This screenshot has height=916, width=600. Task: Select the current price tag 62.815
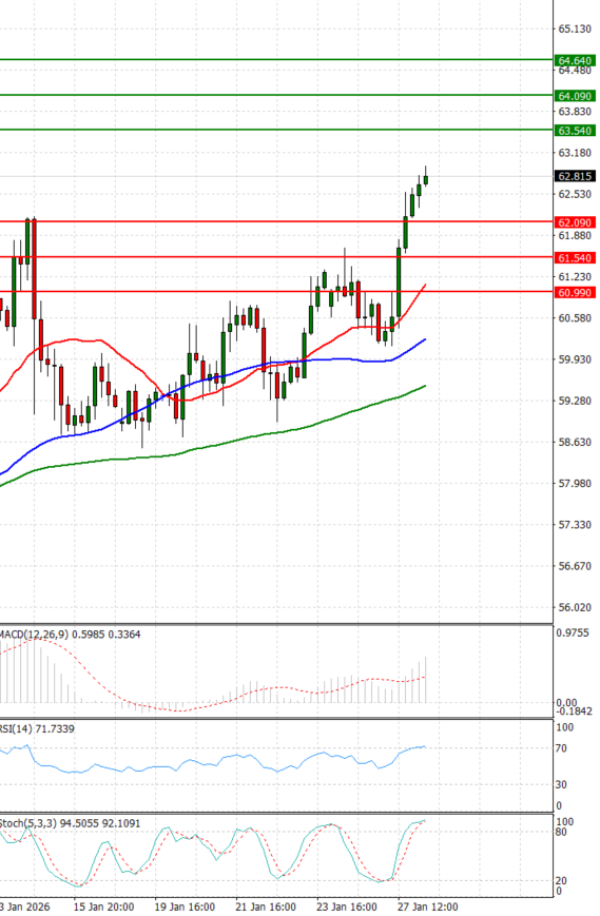coord(575,176)
